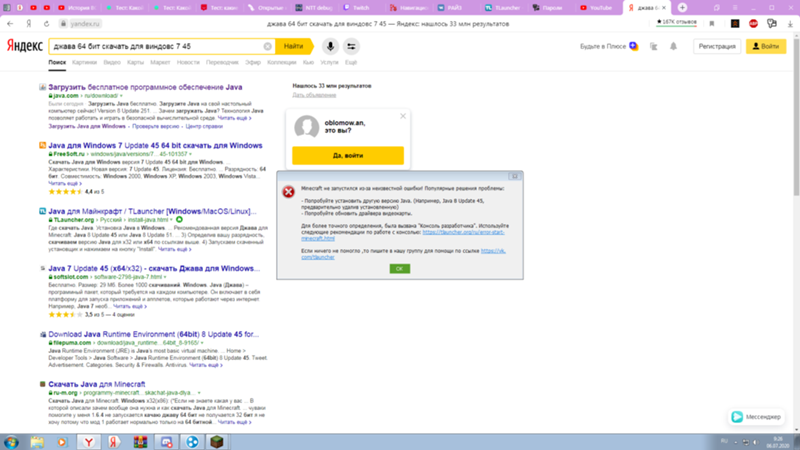The width and height of the screenshot is (800, 450).
Task: Expand the Ещё search categories menu
Action: (x=351, y=62)
